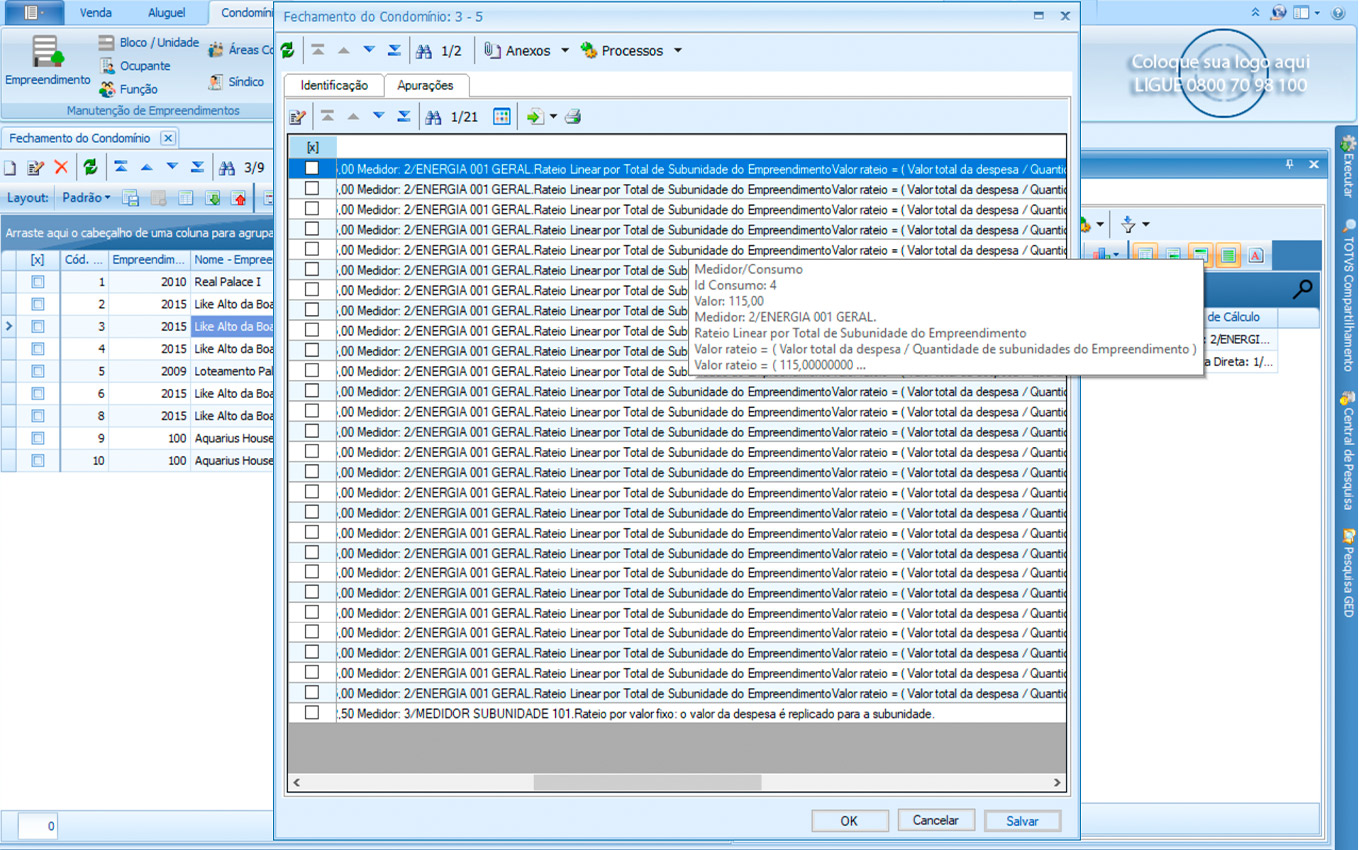Screen dimensions: 1360x850
Task: Open the column grid selector icon
Action: click(502, 117)
